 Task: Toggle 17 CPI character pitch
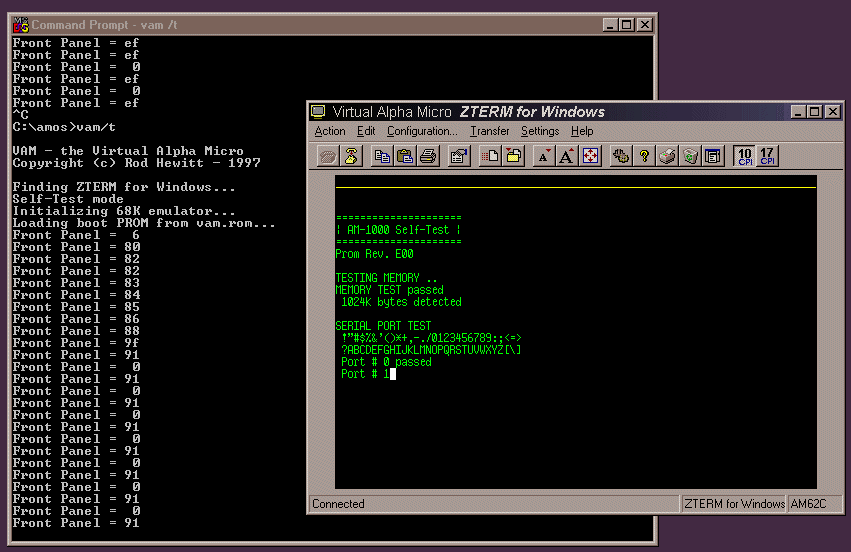pyautogui.click(x=768, y=156)
